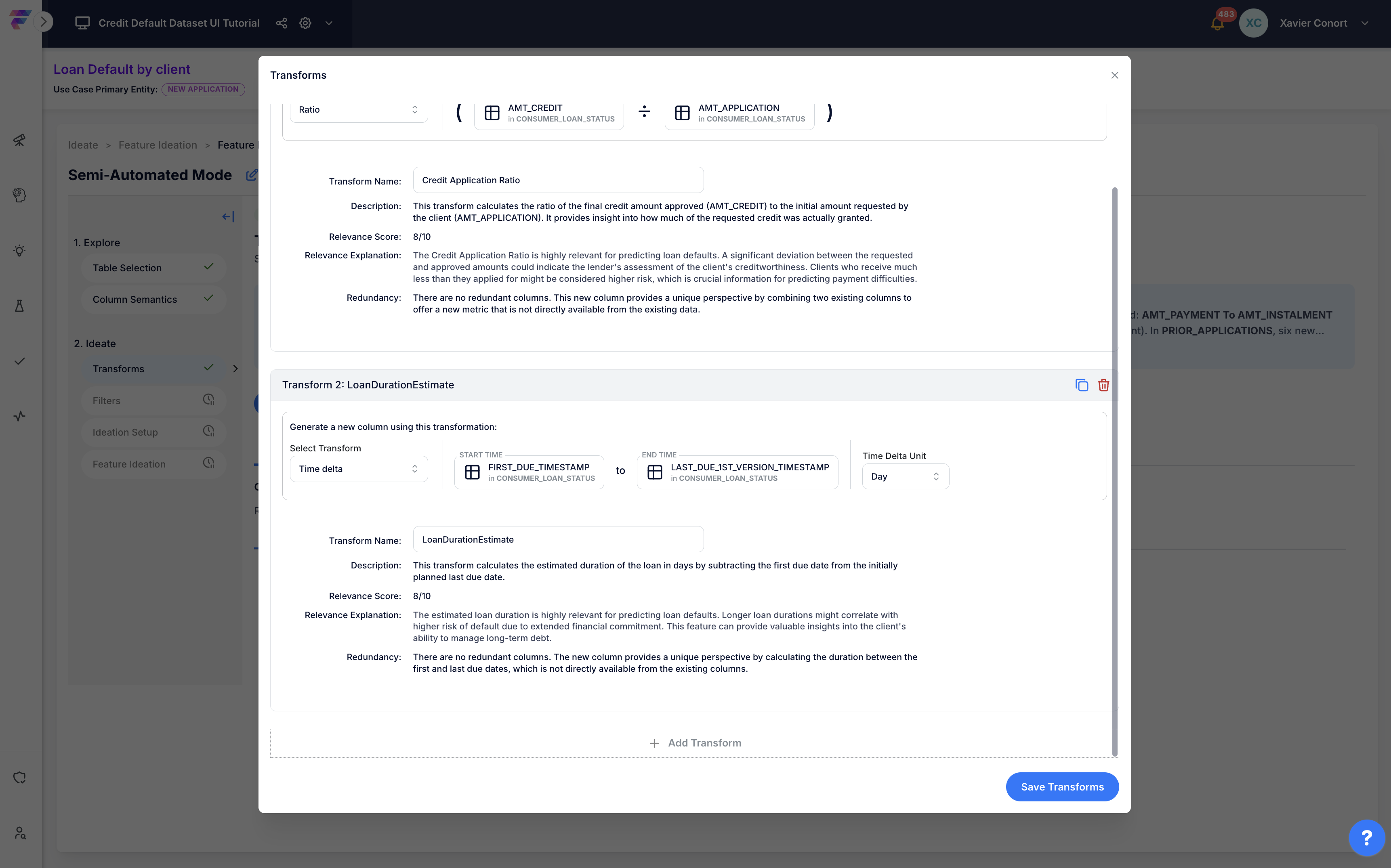Open the Time delta select transform dropdown

(358, 469)
